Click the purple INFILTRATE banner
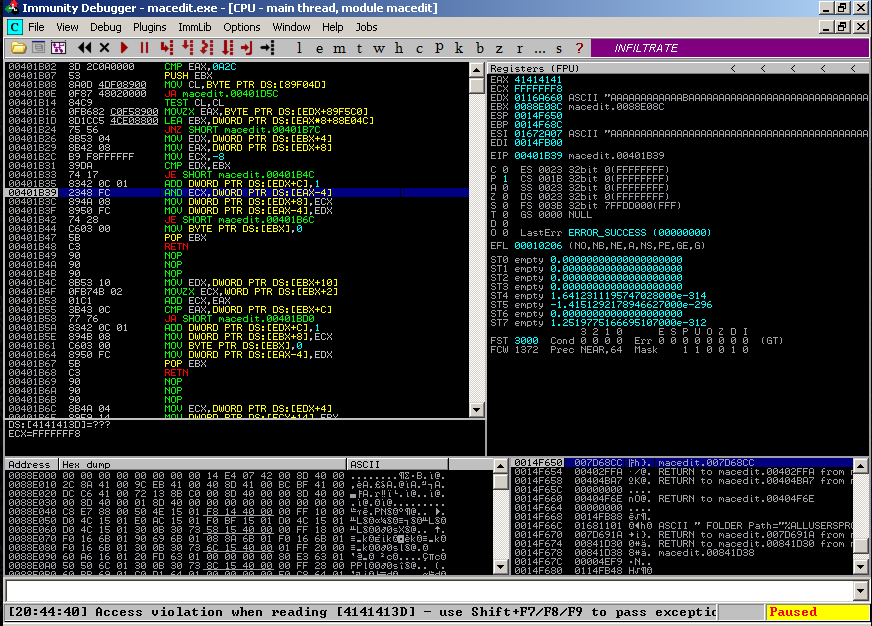Screen dimensions: 872x626 (730, 48)
